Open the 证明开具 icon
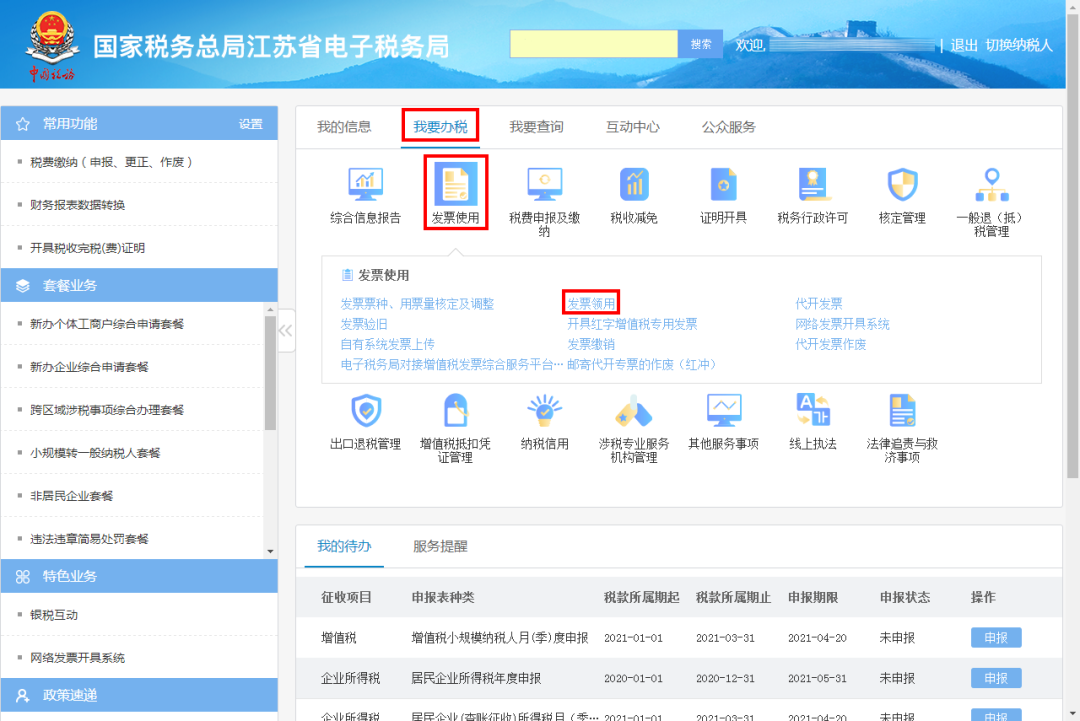The height and width of the screenshot is (721, 1080). (723, 184)
